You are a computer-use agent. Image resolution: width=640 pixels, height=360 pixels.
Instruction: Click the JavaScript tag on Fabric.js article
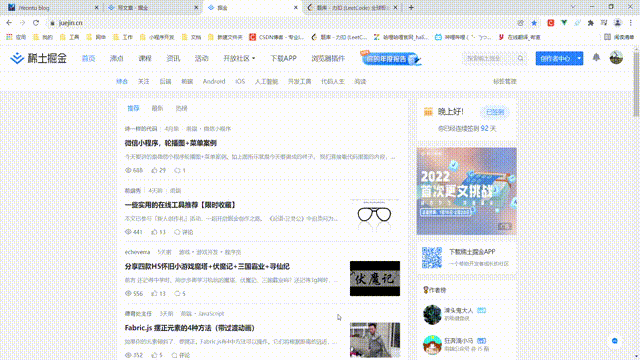[211, 314]
